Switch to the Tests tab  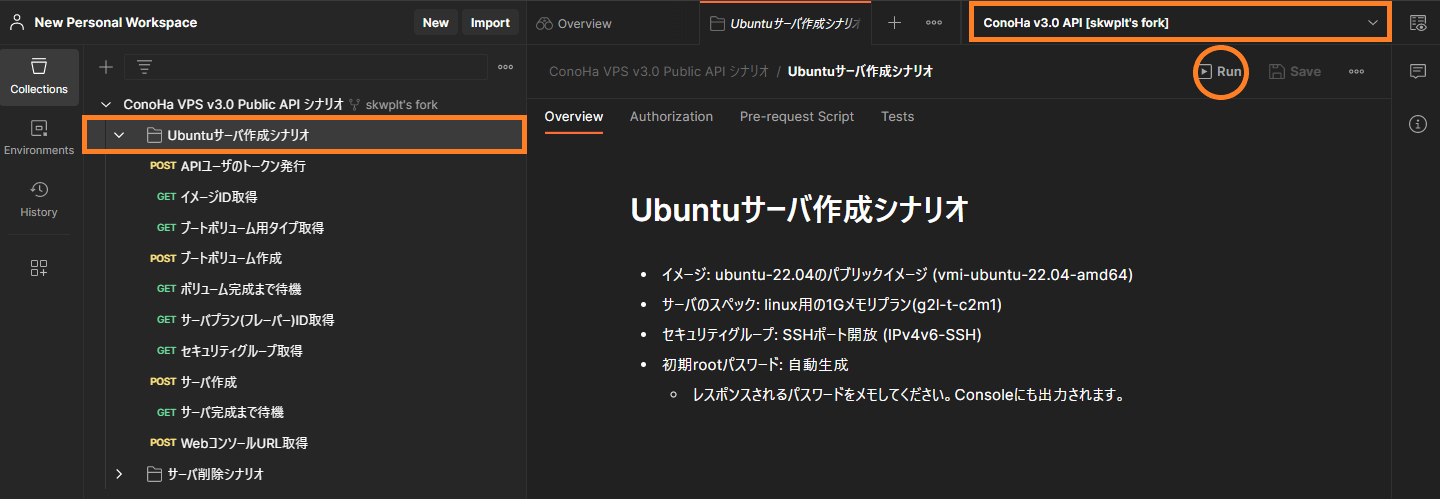tap(897, 116)
